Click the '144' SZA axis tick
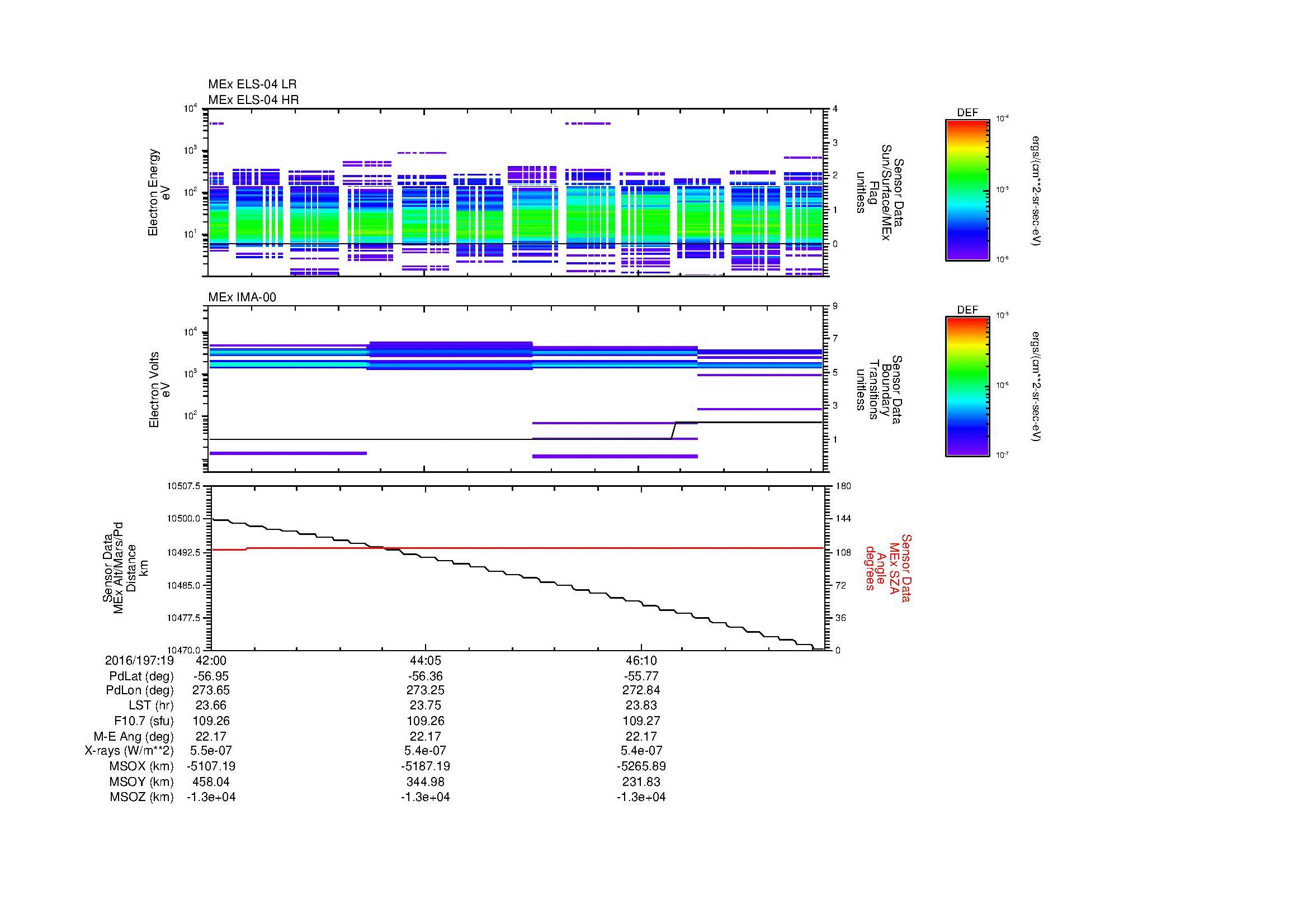 [x=843, y=519]
